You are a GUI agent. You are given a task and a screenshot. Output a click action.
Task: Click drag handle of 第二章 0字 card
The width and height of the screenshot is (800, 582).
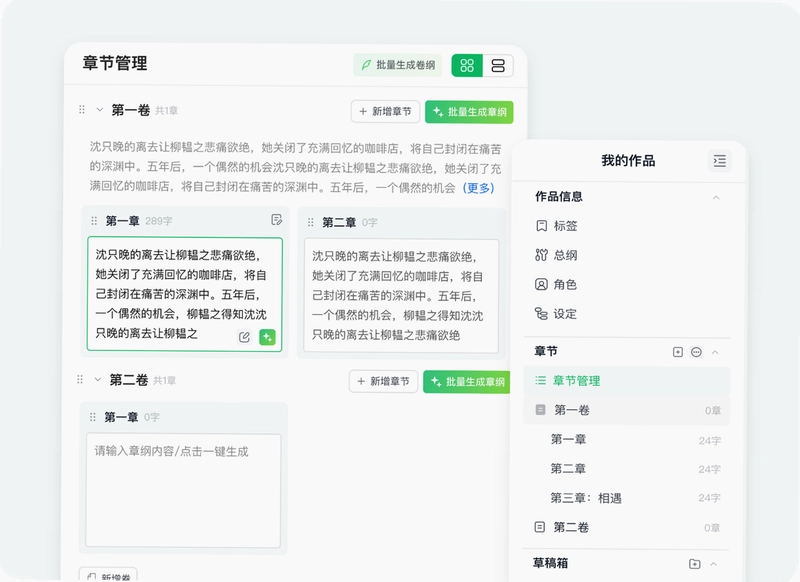[x=310, y=222]
